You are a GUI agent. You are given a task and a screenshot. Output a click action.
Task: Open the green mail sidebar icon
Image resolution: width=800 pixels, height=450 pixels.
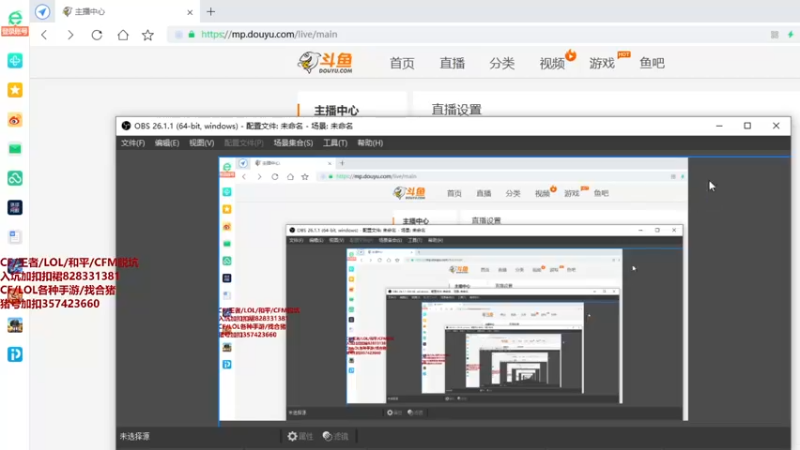tap(15, 149)
